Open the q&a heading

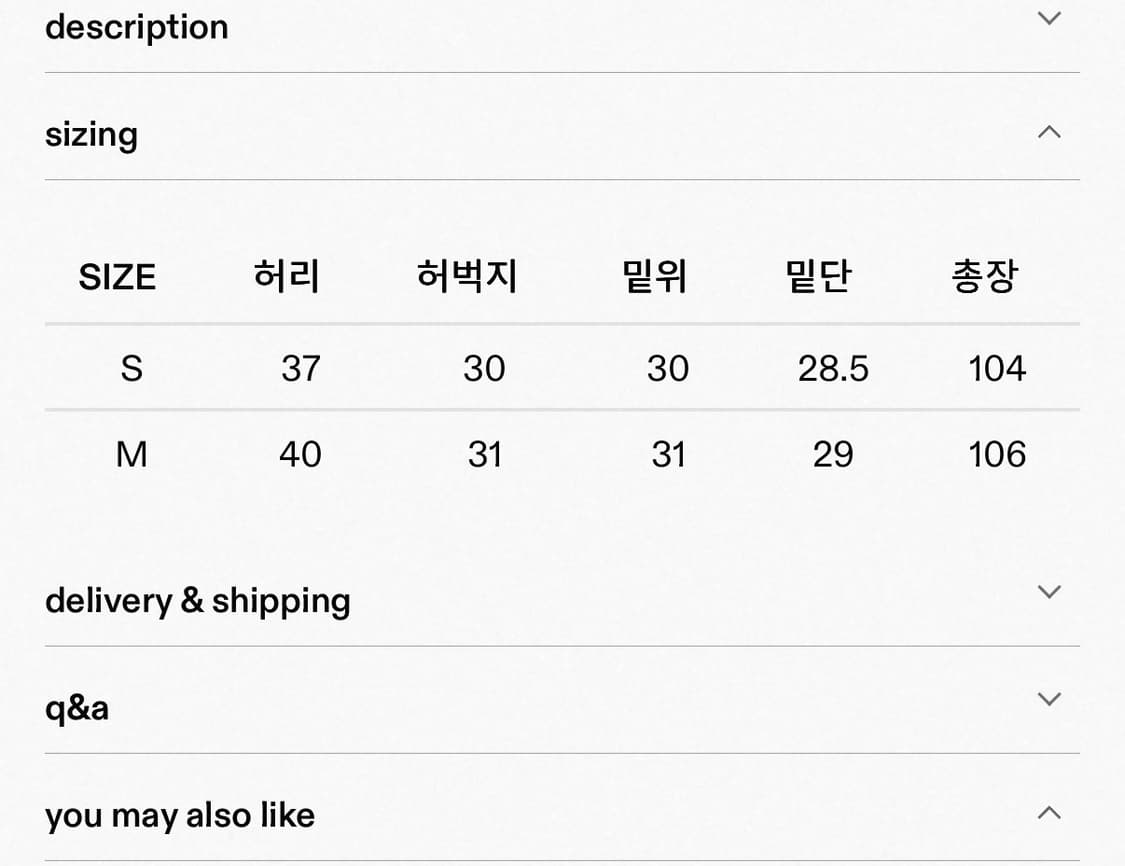[x=77, y=709]
